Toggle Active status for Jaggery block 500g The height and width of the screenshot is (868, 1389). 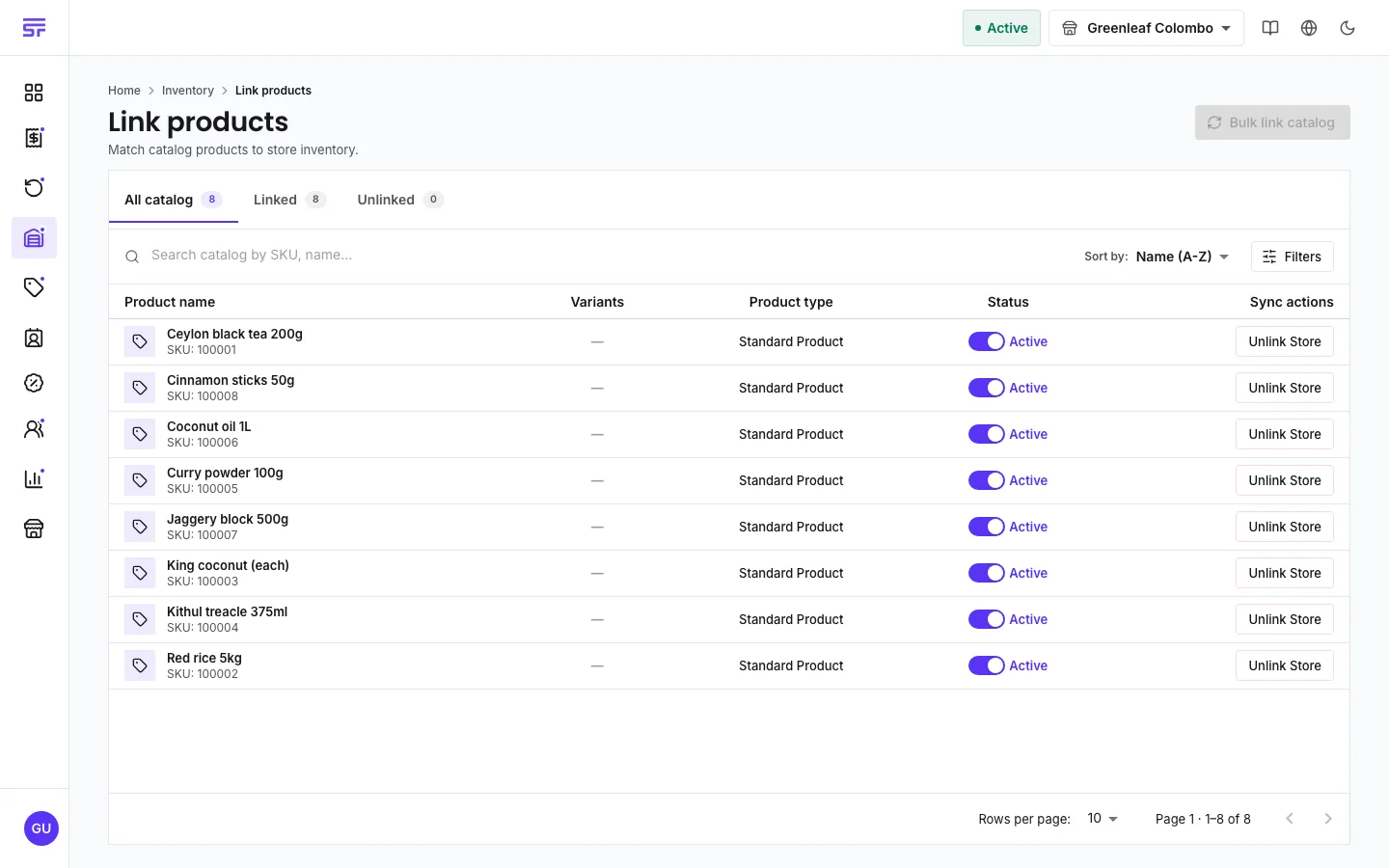[x=987, y=527]
